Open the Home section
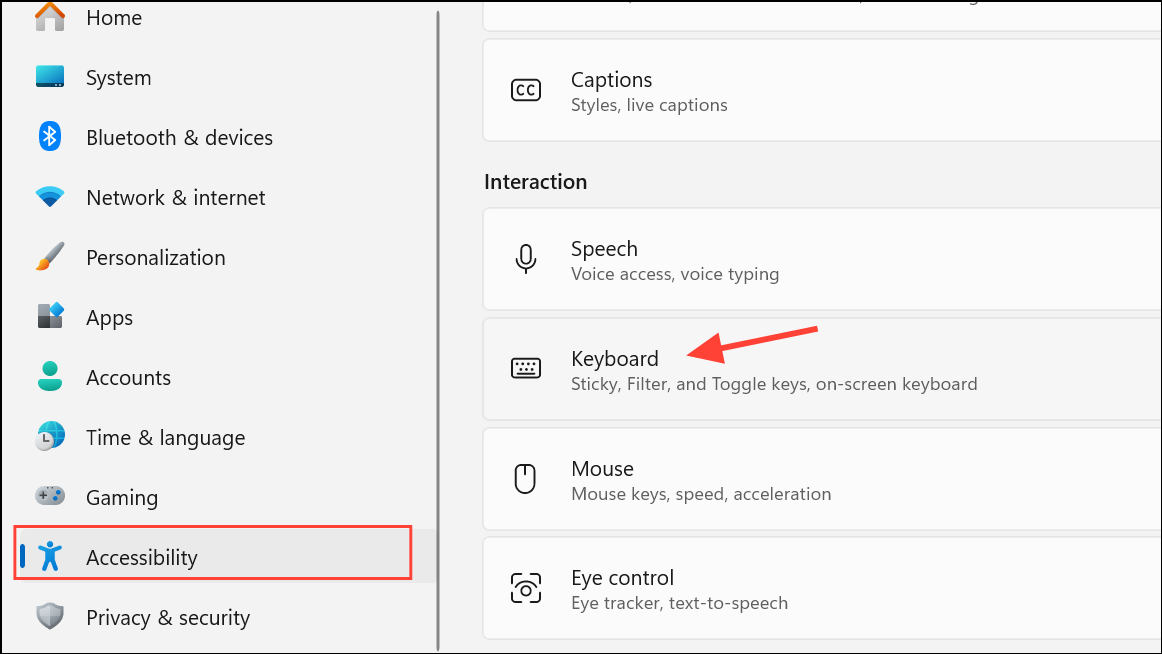This screenshot has width=1162, height=654. pos(113,17)
